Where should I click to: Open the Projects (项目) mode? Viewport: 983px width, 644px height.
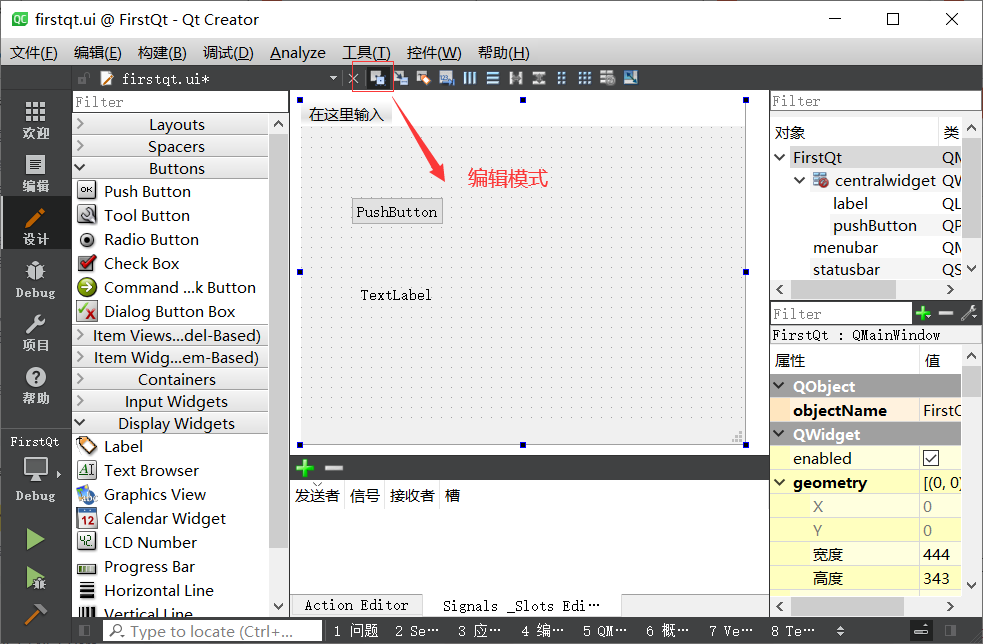point(35,332)
